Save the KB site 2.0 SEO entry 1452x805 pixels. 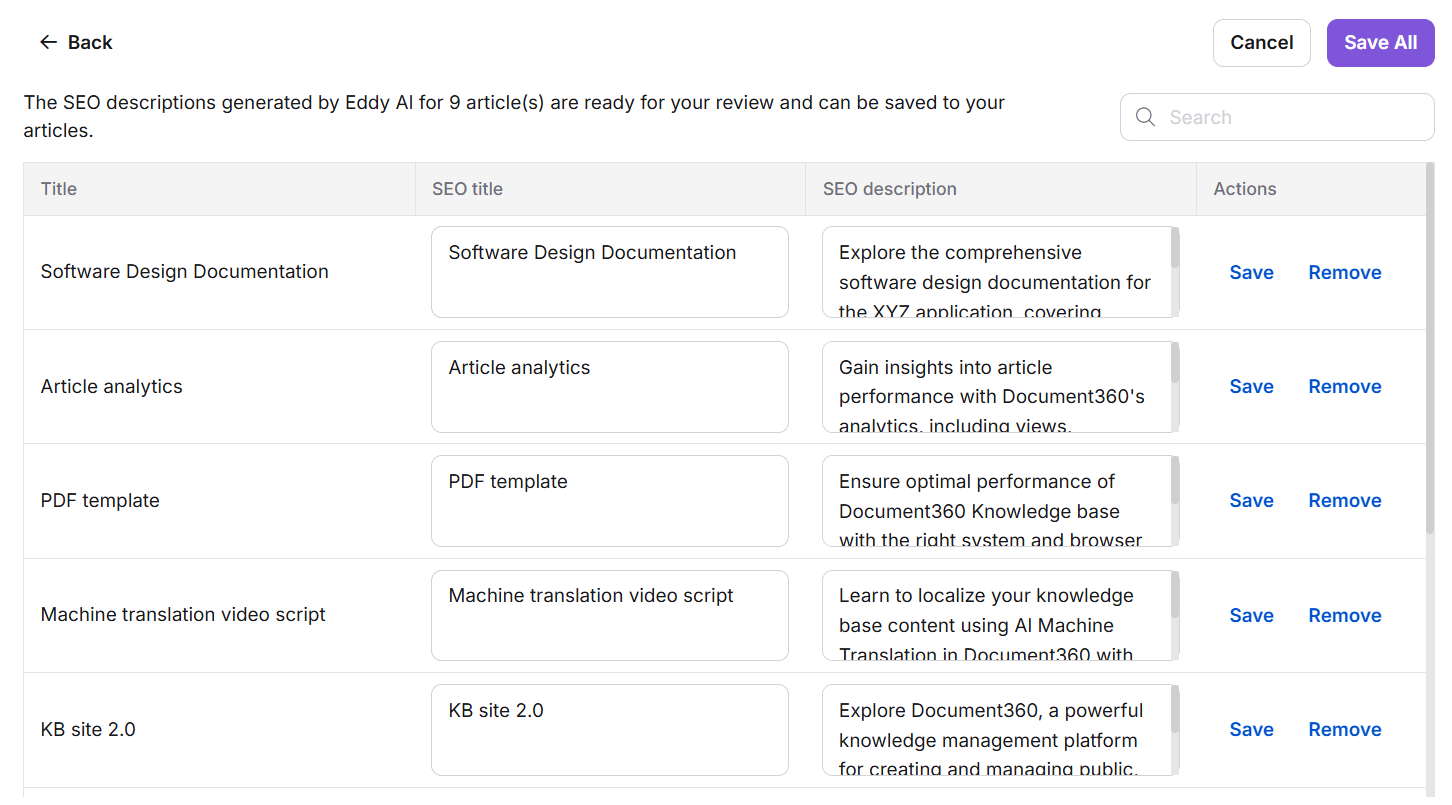pos(1251,729)
